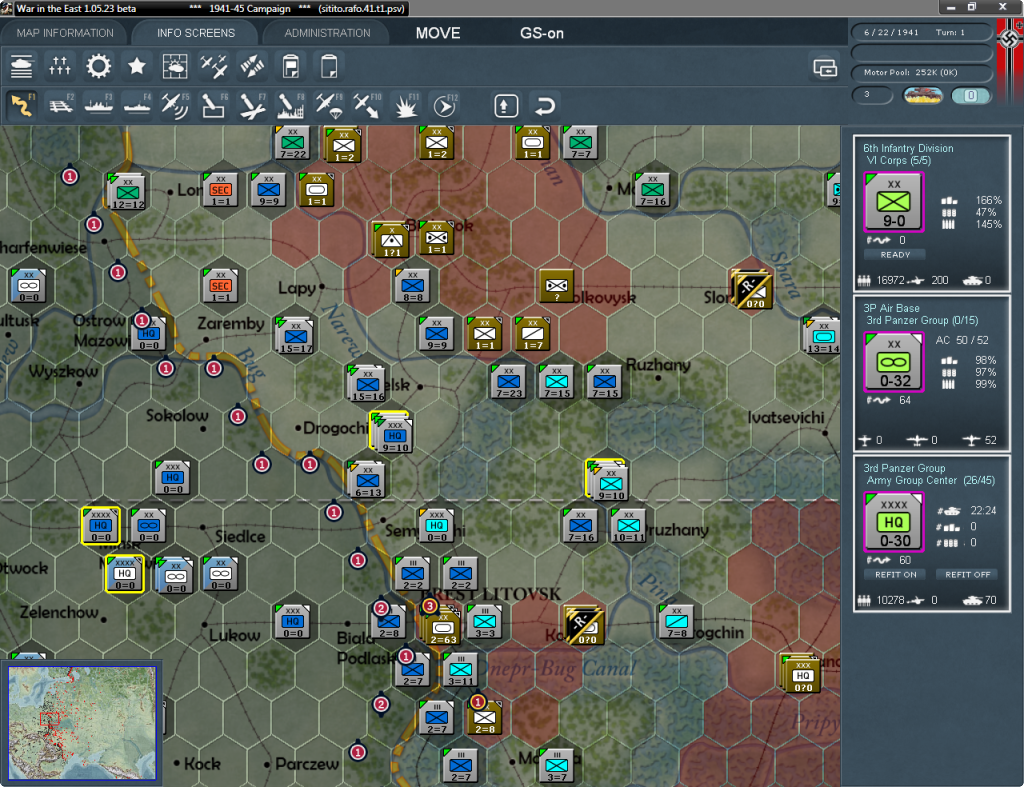Viewport: 1024px width, 787px height.
Task: Toggle the READY status of 6th Infantry Division
Action: pyautogui.click(x=895, y=255)
